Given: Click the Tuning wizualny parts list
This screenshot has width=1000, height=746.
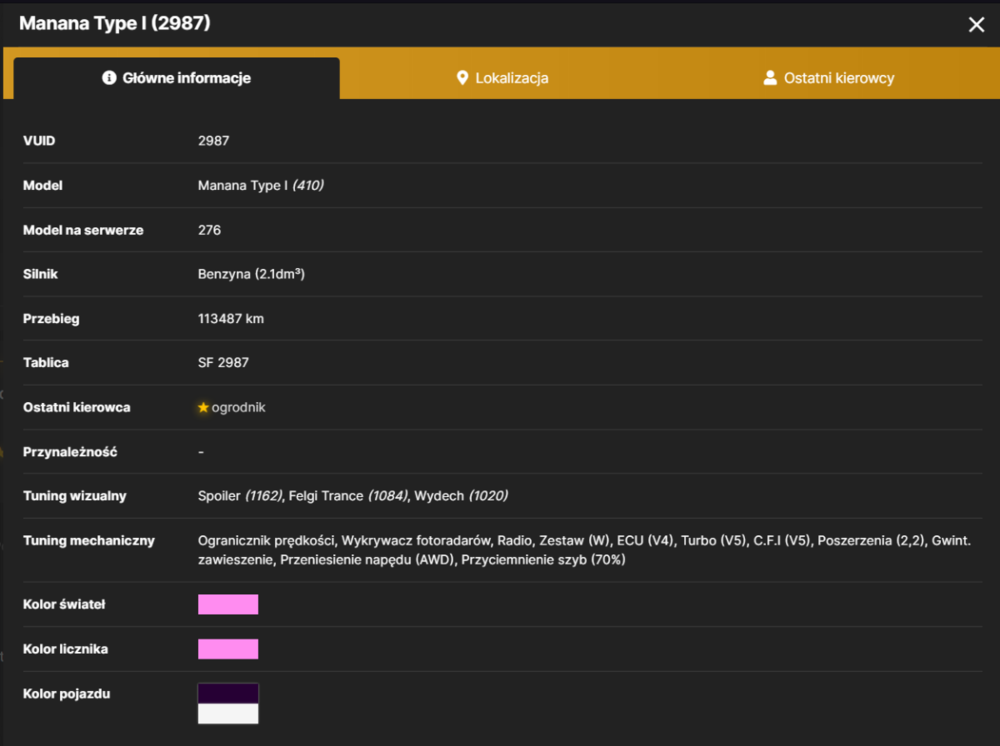Looking at the screenshot, I should pyautogui.click(x=353, y=496).
